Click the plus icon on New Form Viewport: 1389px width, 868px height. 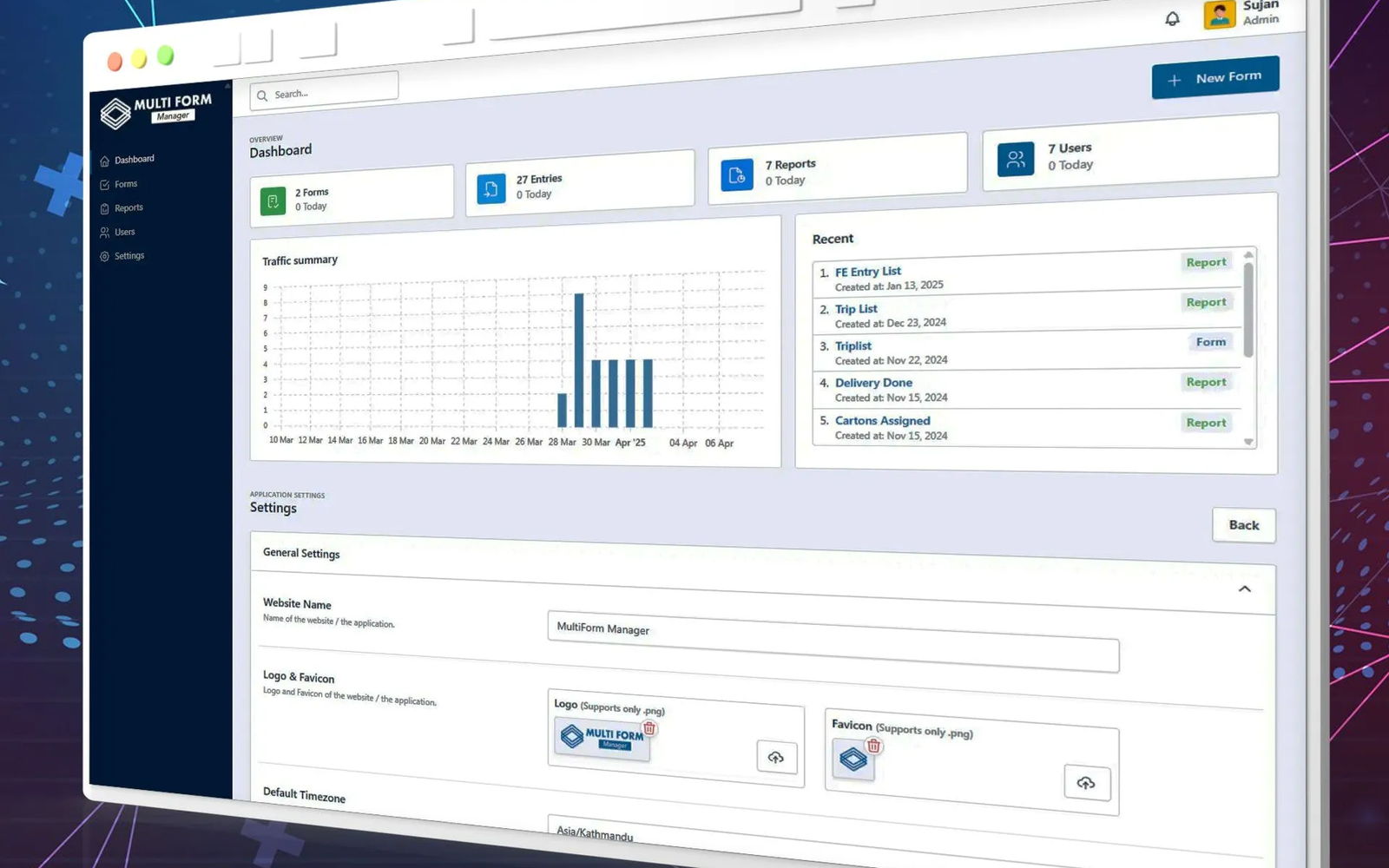(x=1174, y=81)
